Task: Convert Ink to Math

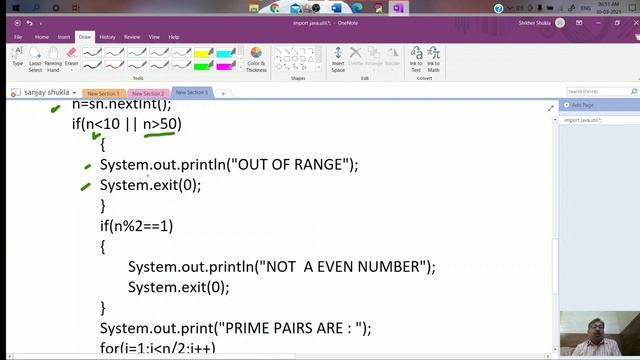Action: tap(433, 60)
